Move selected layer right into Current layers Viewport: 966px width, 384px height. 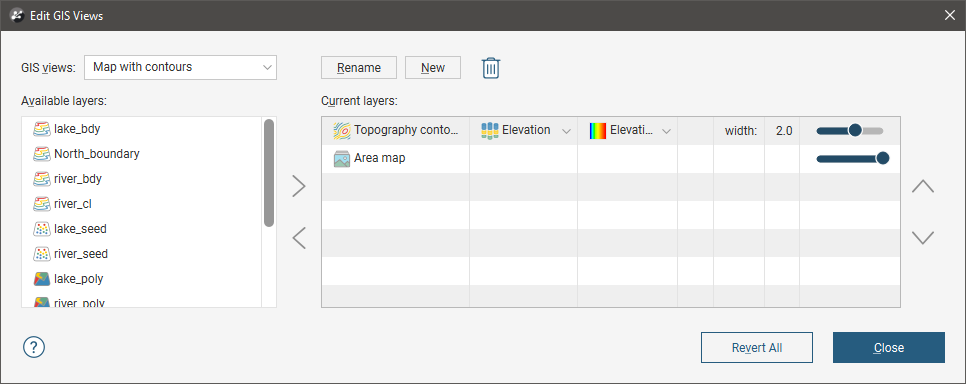[x=299, y=186]
